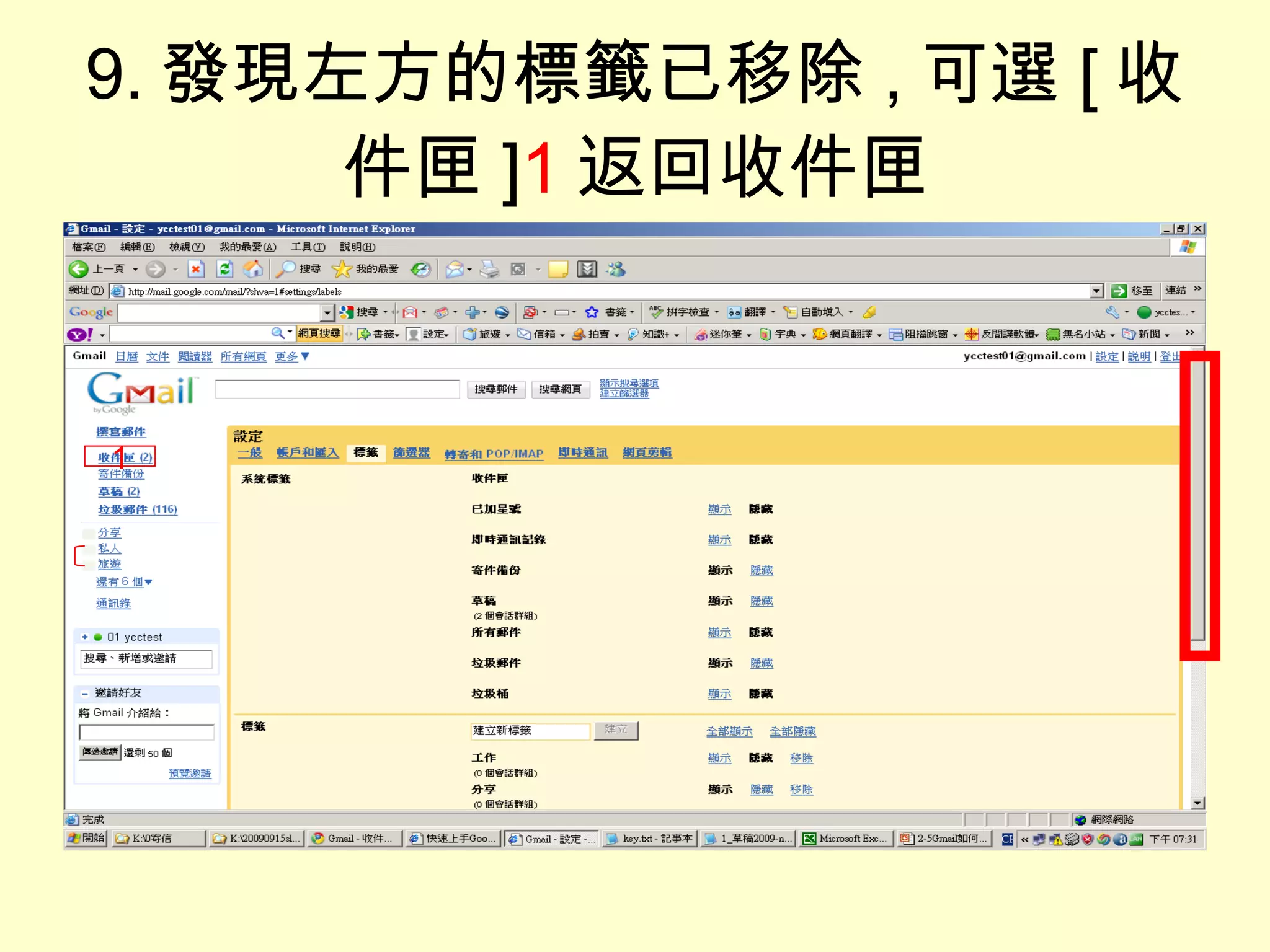
Task: Expand the 還有 6 個 labels list
Action: click(124, 582)
